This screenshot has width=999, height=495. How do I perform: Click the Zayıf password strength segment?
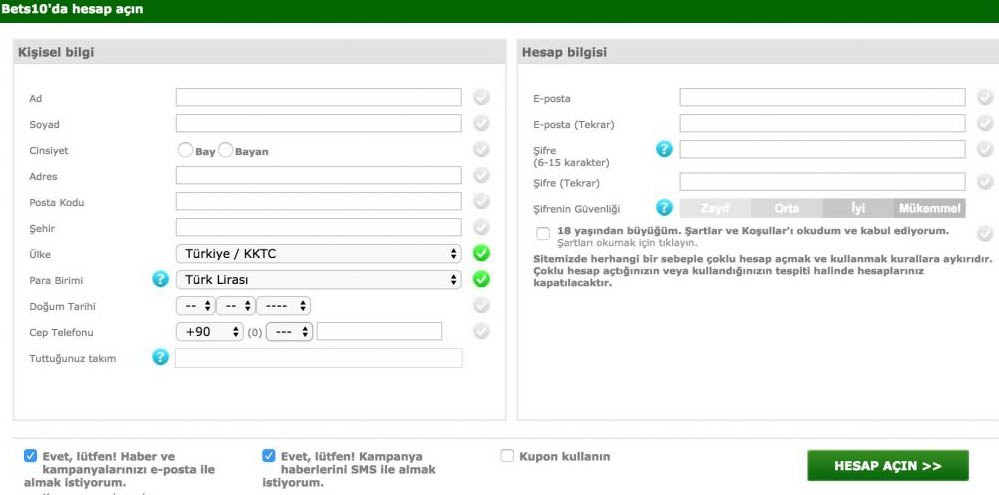[715, 208]
